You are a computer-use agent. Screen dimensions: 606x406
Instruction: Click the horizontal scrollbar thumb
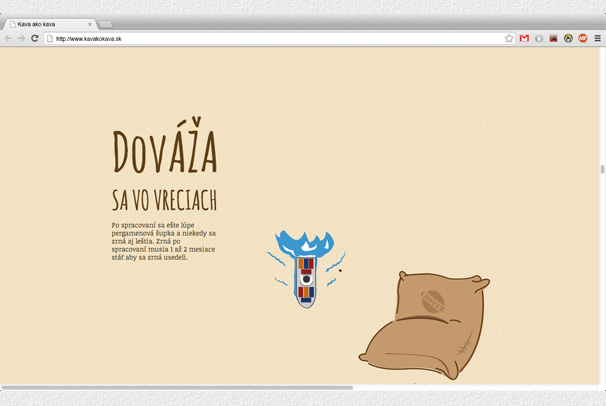tap(177, 387)
